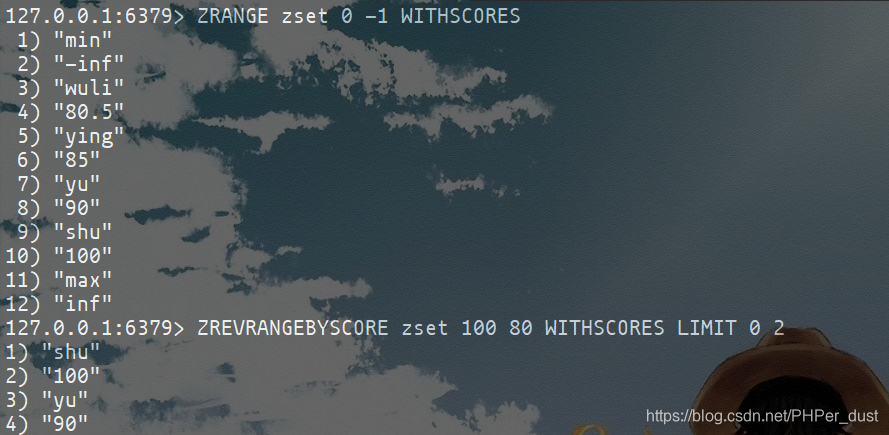The height and width of the screenshot is (435, 889).
Task: Select "100" in row 10 of ZRANGE output
Action: tap(83, 256)
